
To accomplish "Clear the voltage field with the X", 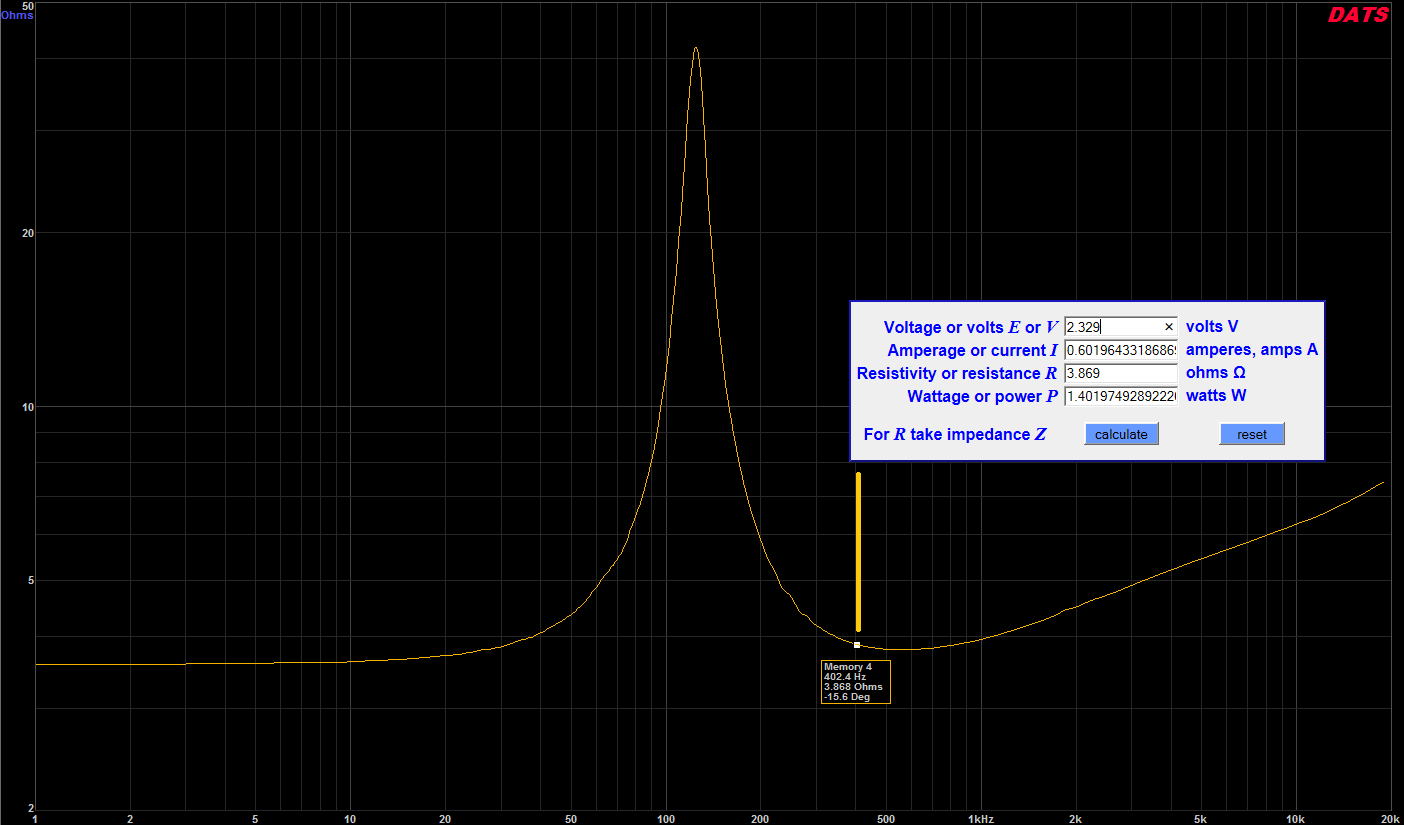I will pyautogui.click(x=1169, y=327).
